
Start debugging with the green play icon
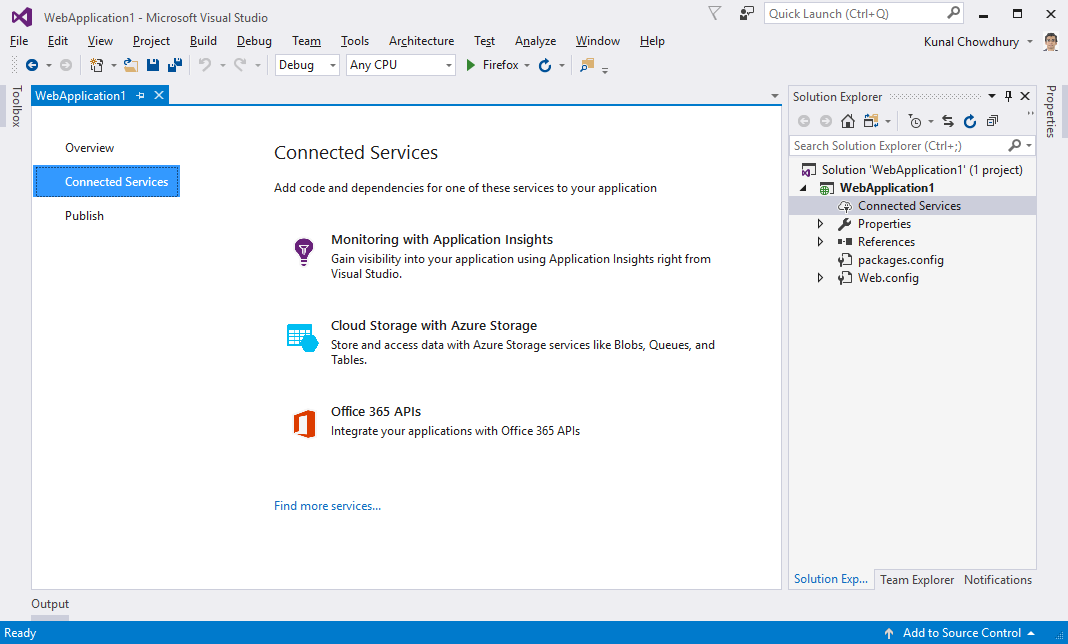(x=470, y=65)
